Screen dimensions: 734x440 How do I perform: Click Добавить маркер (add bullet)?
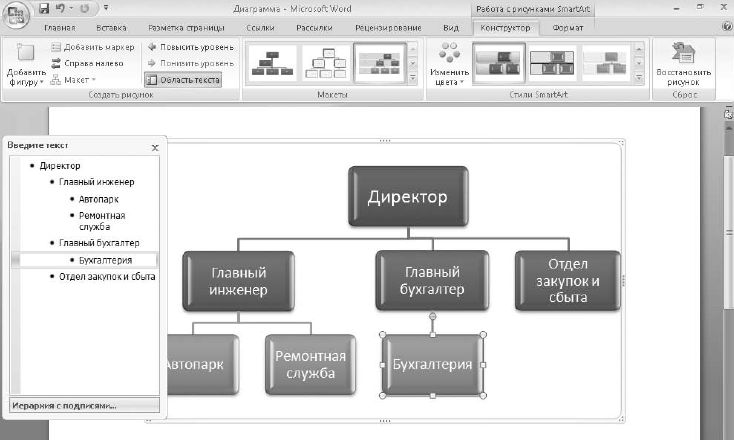(93, 47)
